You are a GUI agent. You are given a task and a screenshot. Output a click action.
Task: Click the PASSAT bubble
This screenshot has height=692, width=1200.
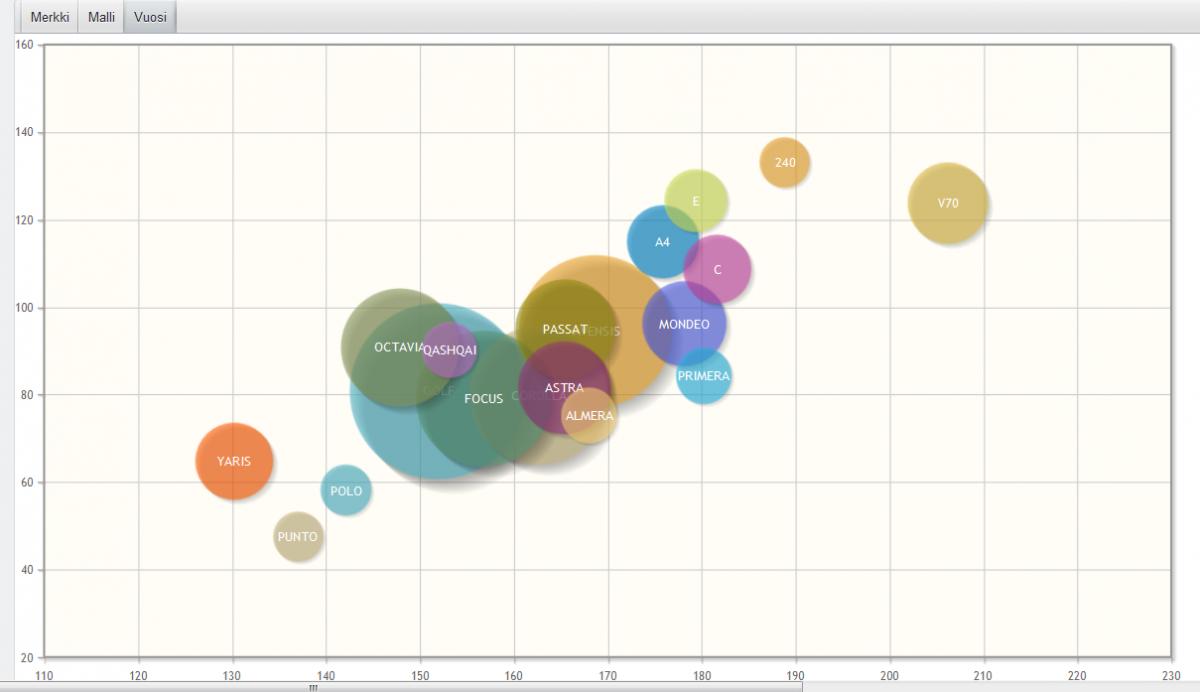pyautogui.click(x=565, y=329)
